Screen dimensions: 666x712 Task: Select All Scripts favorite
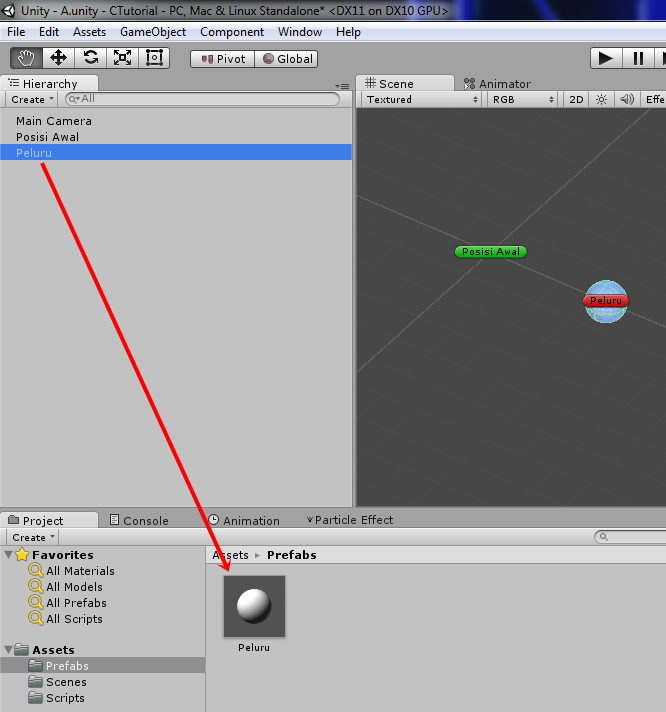(x=74, y=619)
